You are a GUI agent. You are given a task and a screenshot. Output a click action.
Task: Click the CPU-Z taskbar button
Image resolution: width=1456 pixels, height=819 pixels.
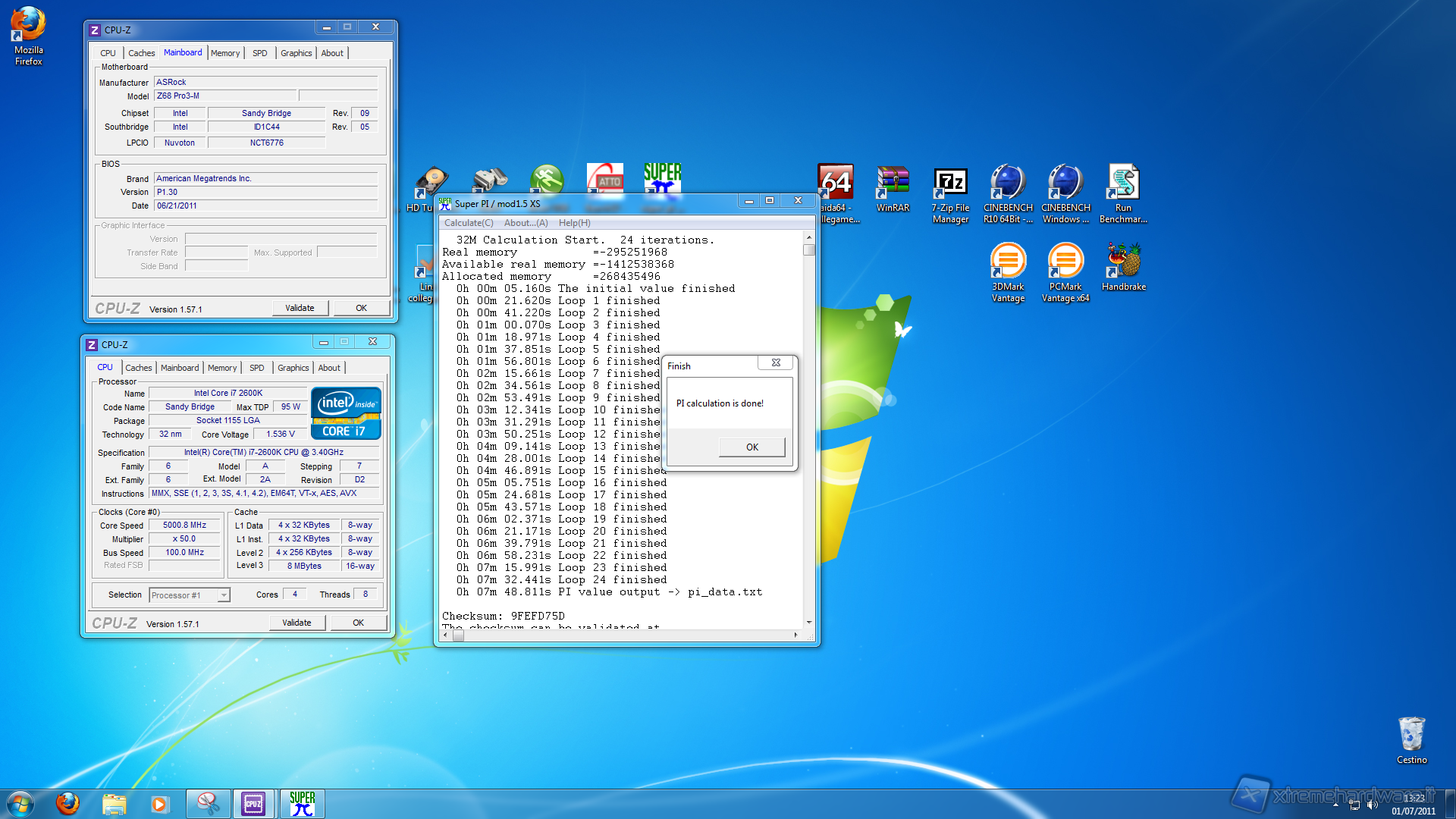[253, 804]
